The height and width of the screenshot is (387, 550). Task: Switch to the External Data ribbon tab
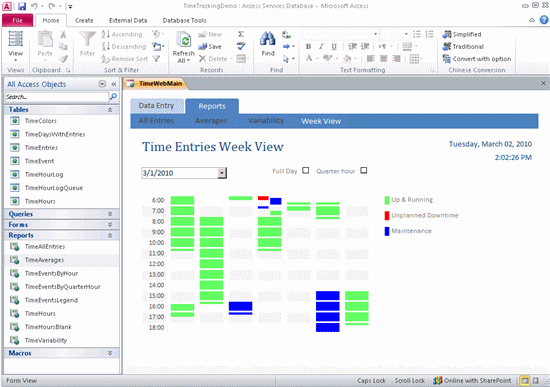point(128,20)
